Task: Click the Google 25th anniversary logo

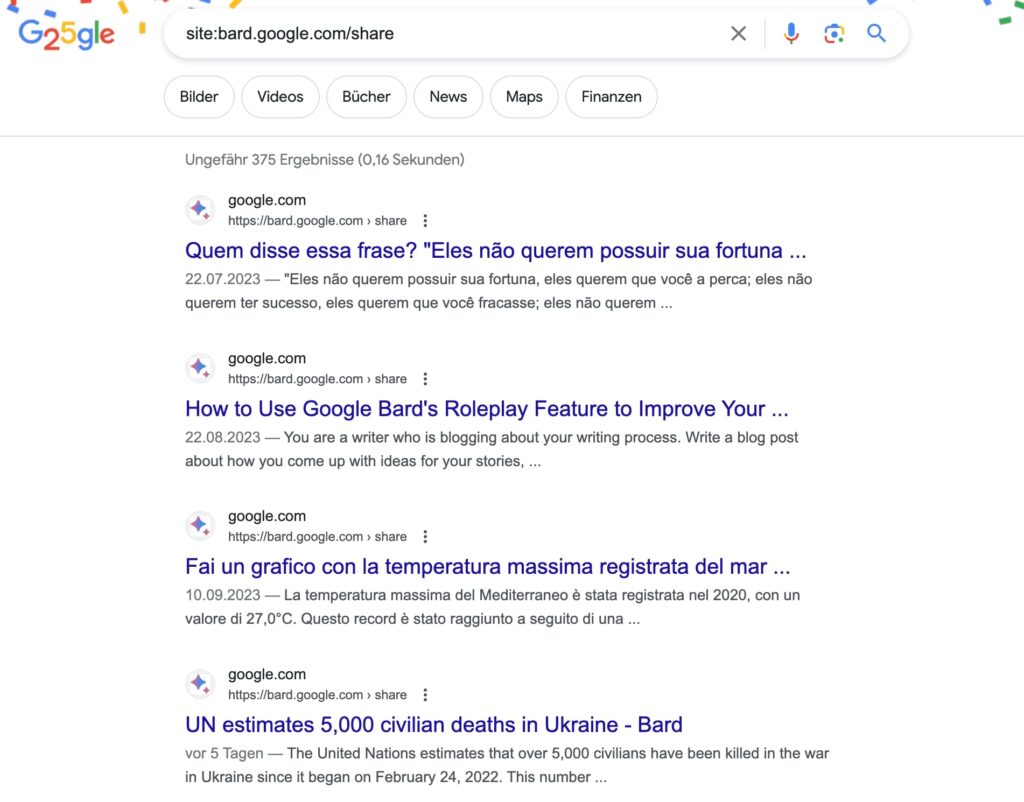Action: (x=66, y=35)
